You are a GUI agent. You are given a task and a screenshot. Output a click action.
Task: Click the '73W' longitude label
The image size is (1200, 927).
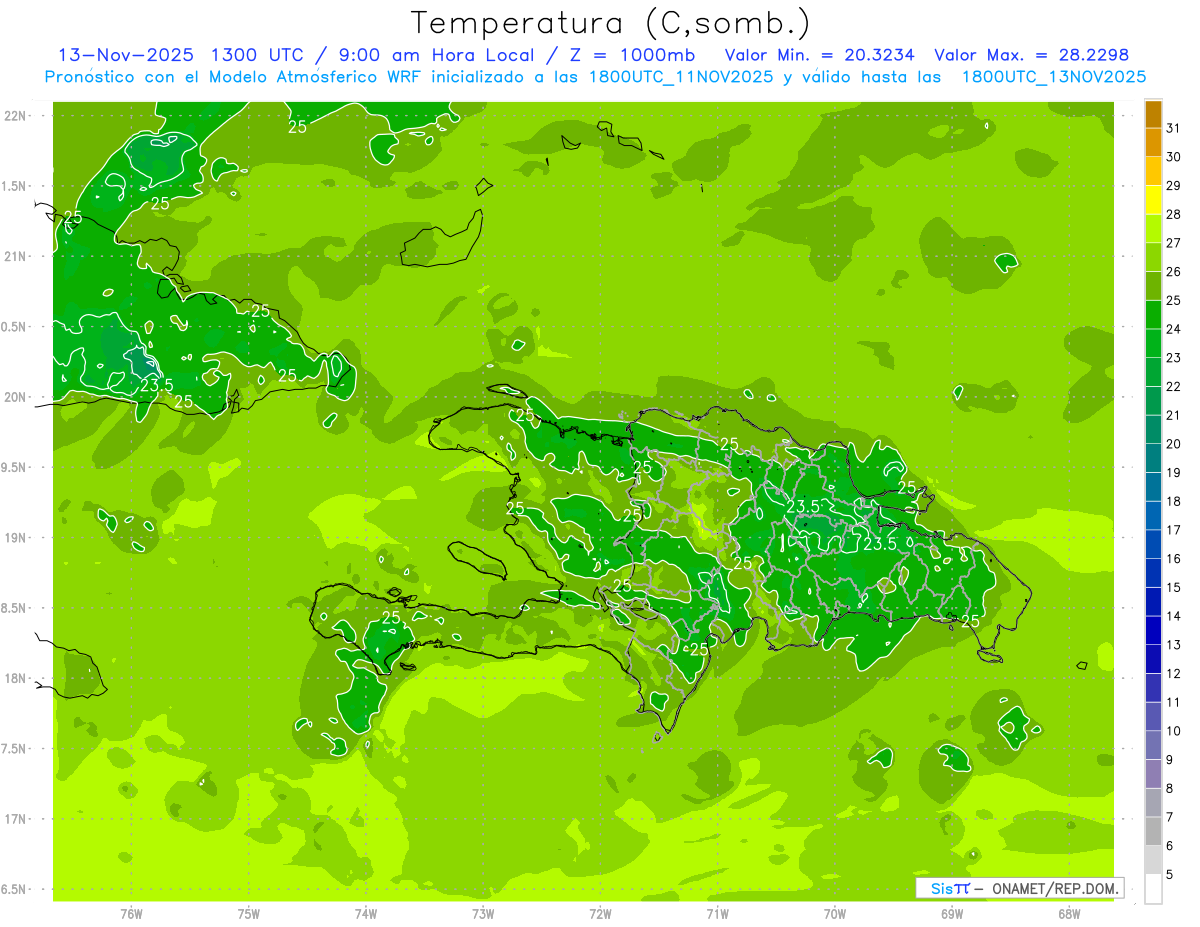point(483,913)
